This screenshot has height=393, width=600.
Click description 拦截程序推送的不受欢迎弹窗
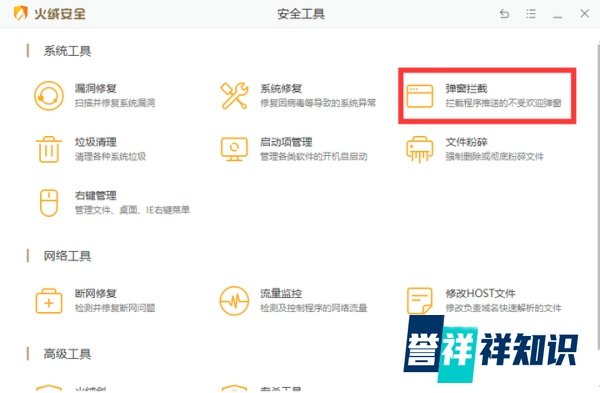(504, 103)
